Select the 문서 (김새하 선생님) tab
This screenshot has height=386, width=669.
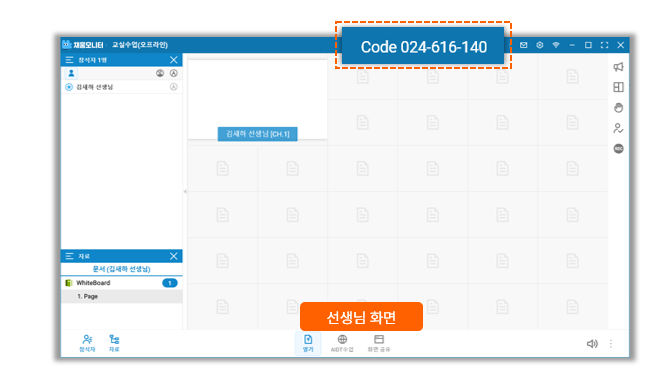122,269
